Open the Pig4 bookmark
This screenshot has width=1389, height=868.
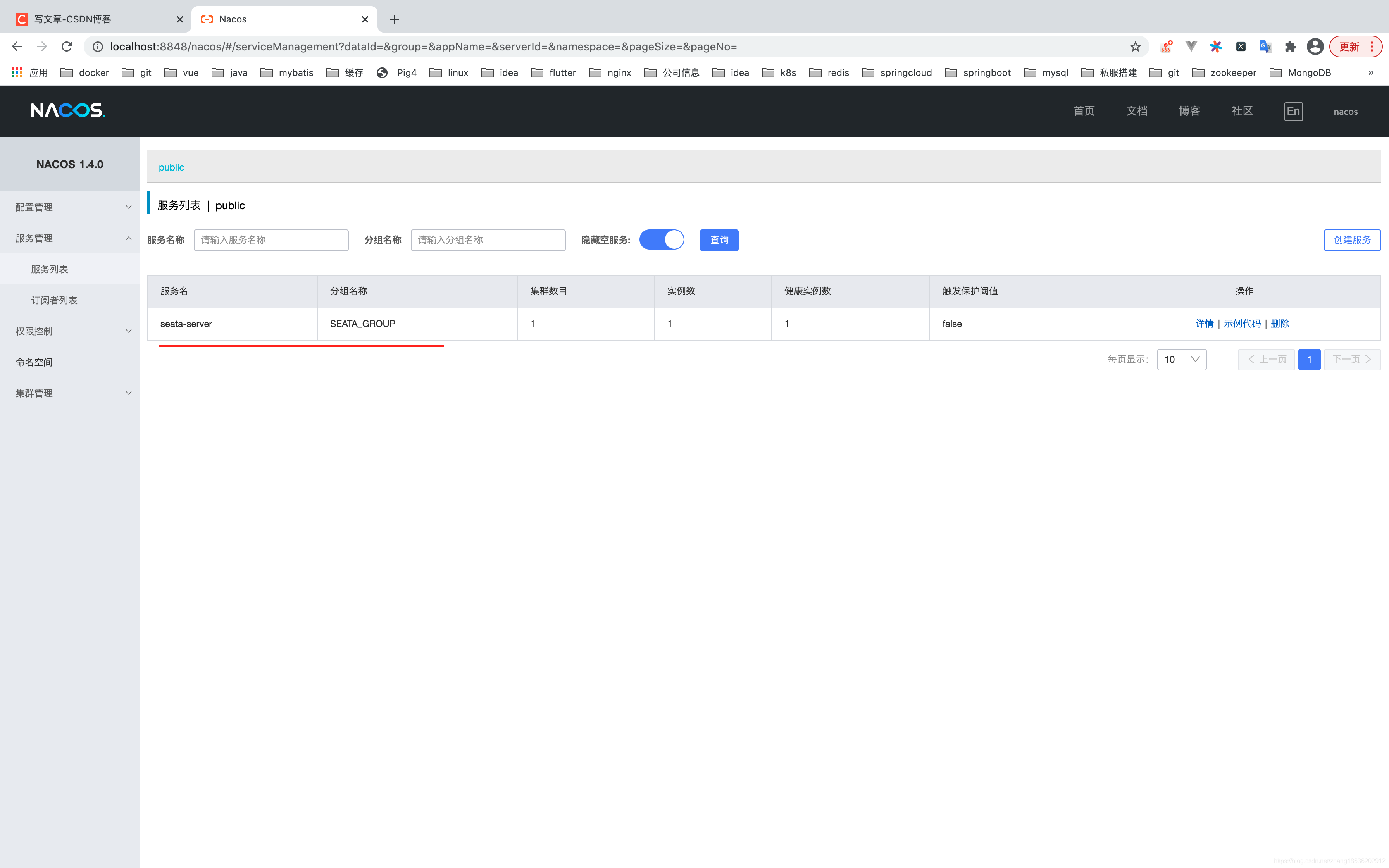point(396,72)
